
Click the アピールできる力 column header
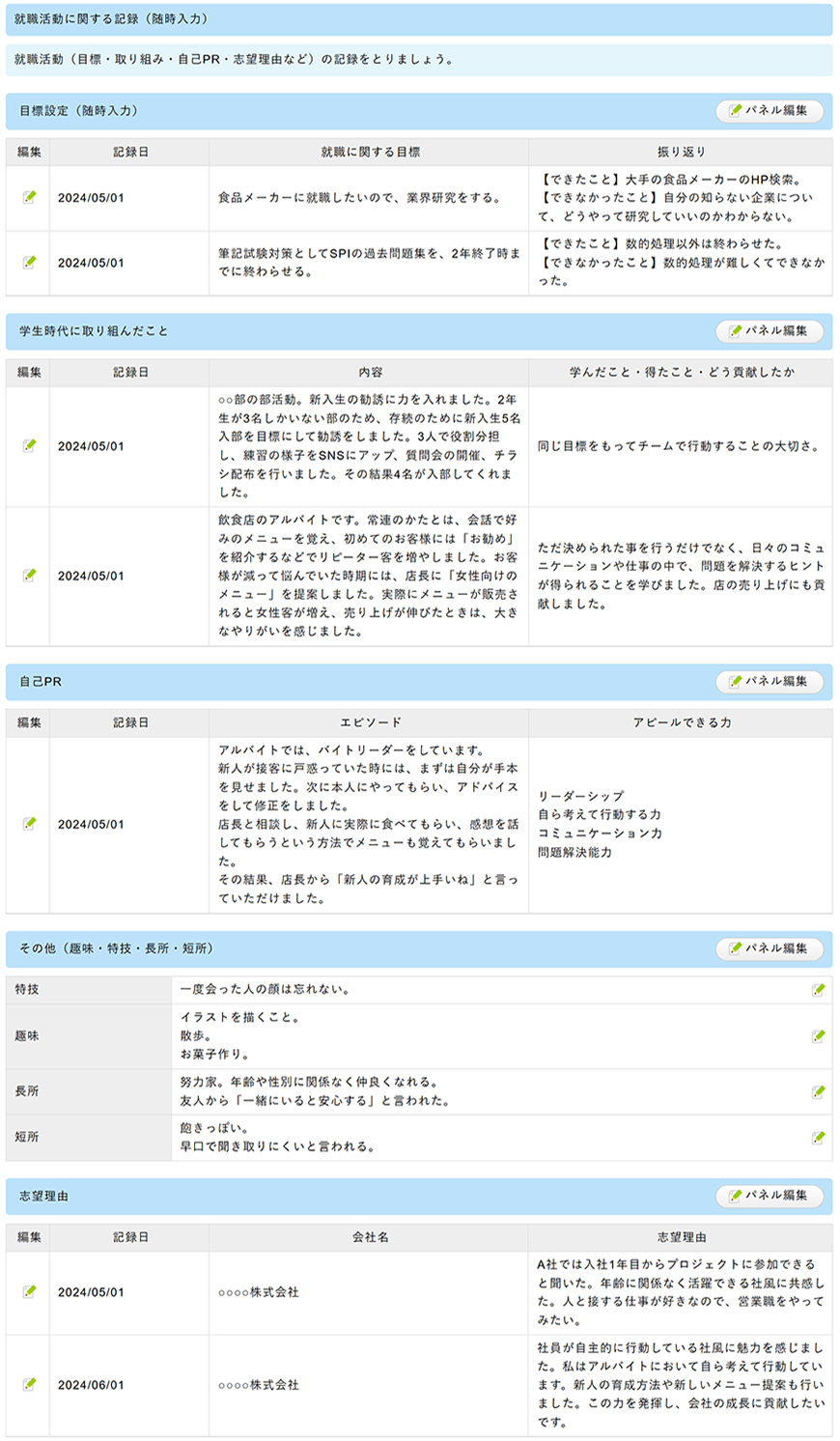point(681,722)
